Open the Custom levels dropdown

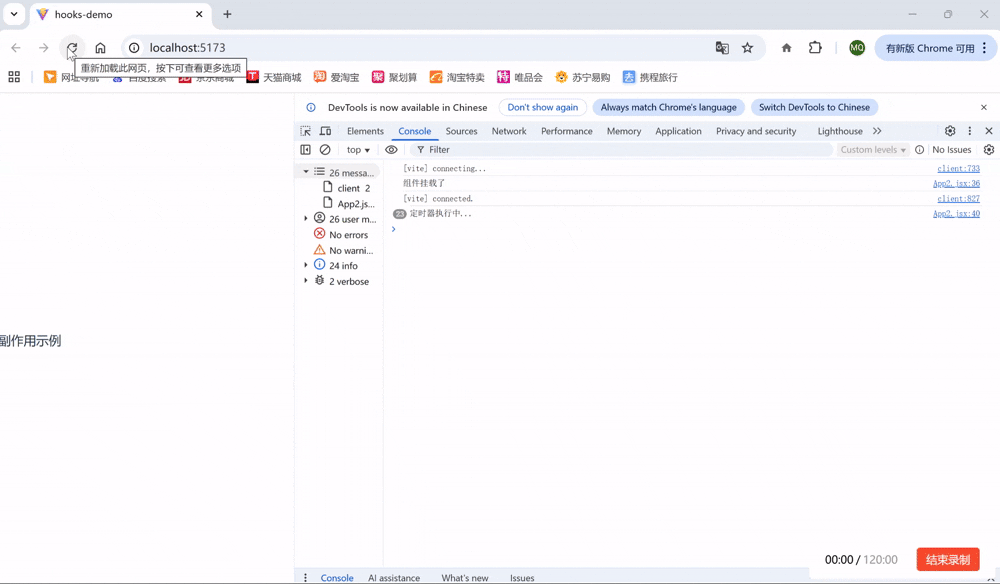click(x=872, y=149)
